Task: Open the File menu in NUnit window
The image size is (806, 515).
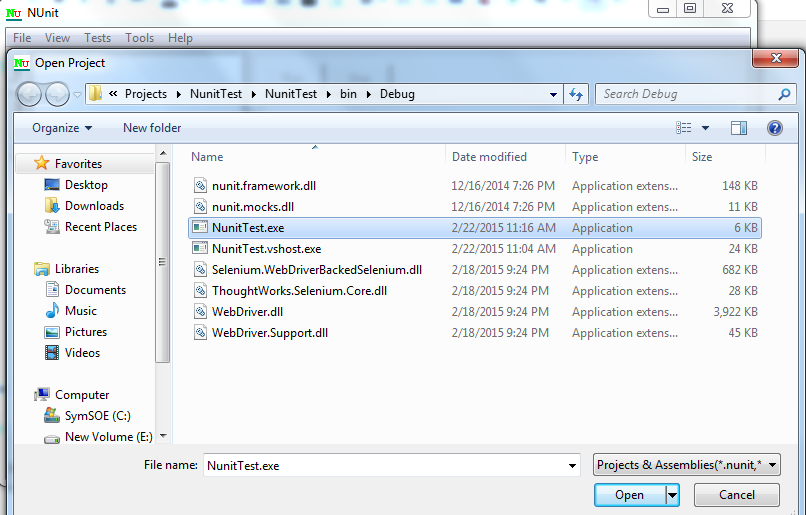Action: pyautogui.click(x=22, y=38)
